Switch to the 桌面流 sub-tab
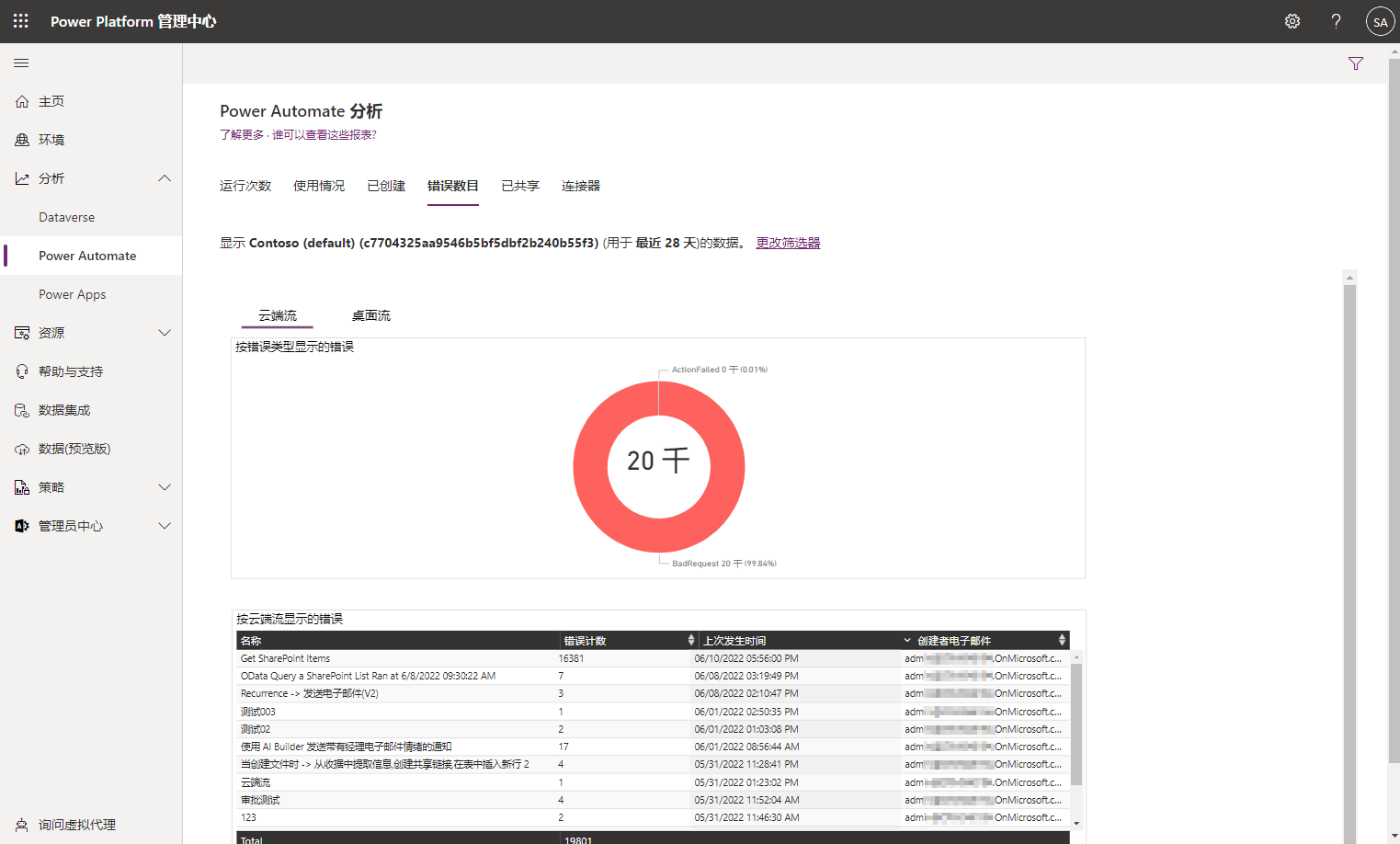 pyautogui.click(x=371, y=315)
